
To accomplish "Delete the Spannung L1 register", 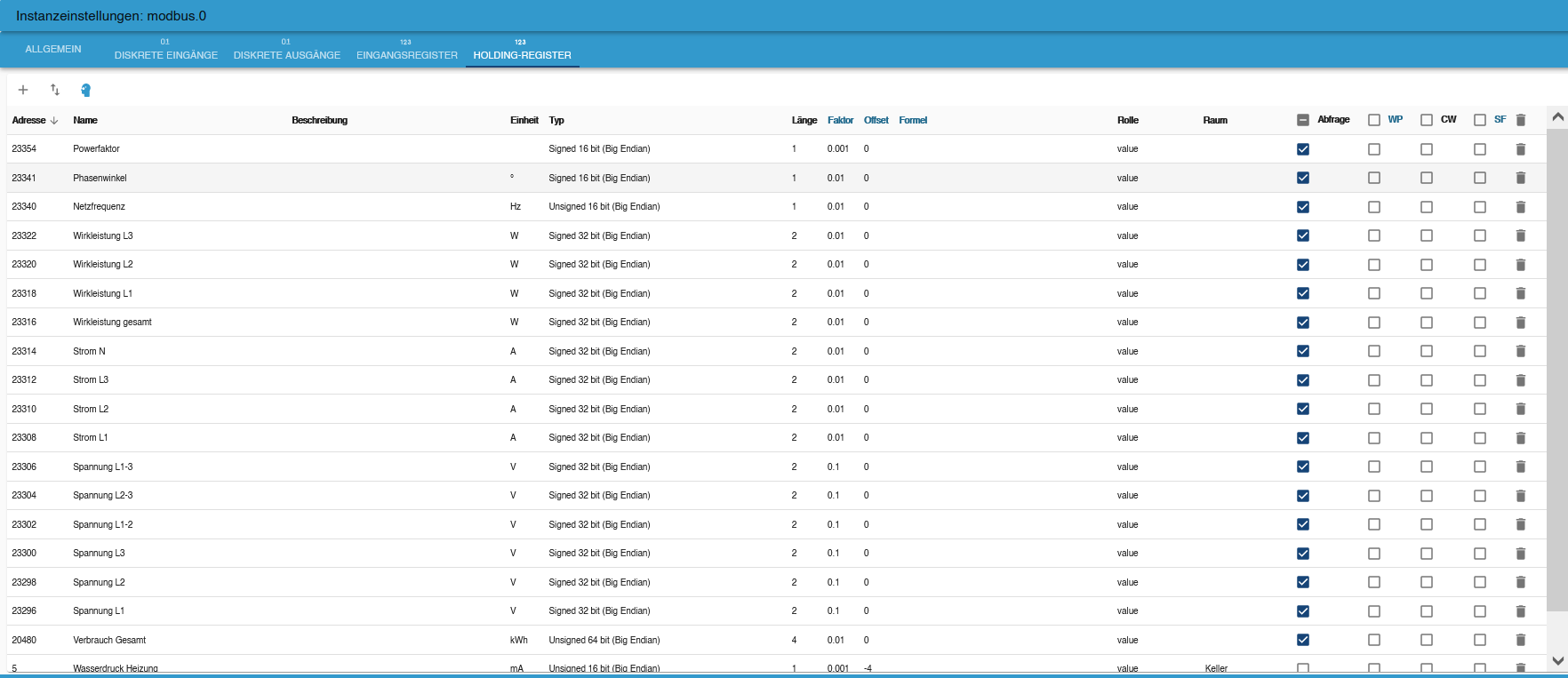I will [x=1520, y=611].
